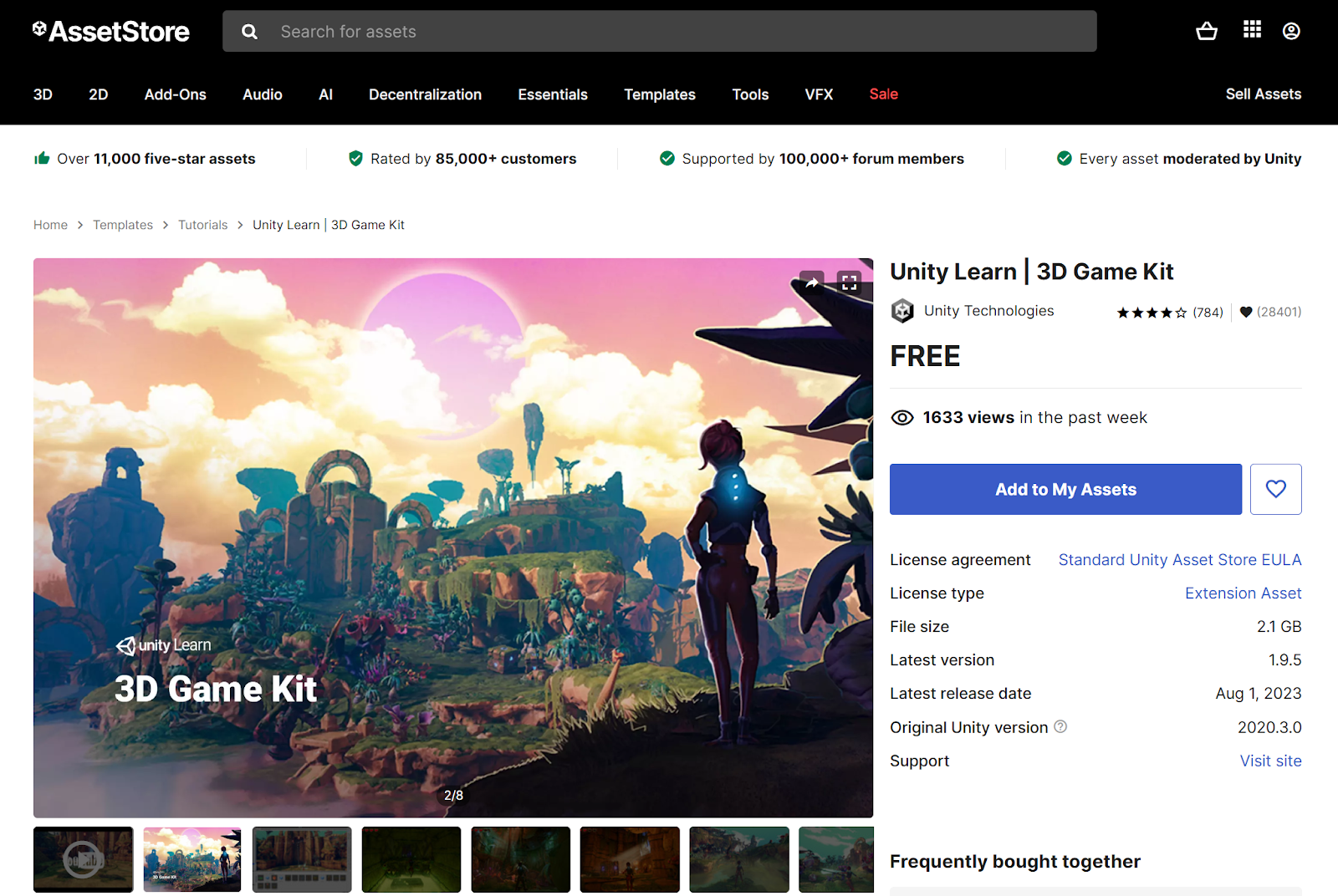Go to Tutorials in breadcrumb
Image resolution: width=1338 pixels, height=896 pixels.
[202, 225]
